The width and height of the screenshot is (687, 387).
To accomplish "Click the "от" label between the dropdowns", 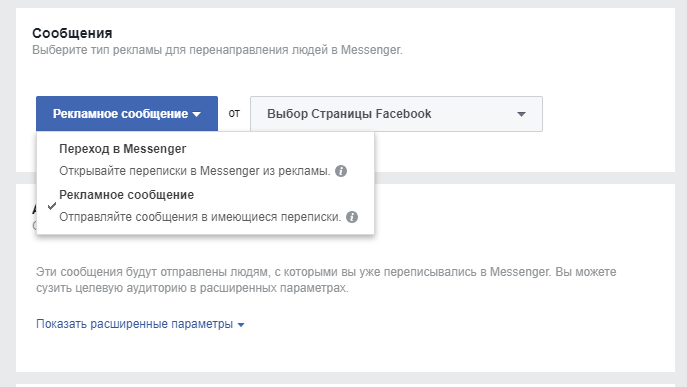I will pos(234,114).
